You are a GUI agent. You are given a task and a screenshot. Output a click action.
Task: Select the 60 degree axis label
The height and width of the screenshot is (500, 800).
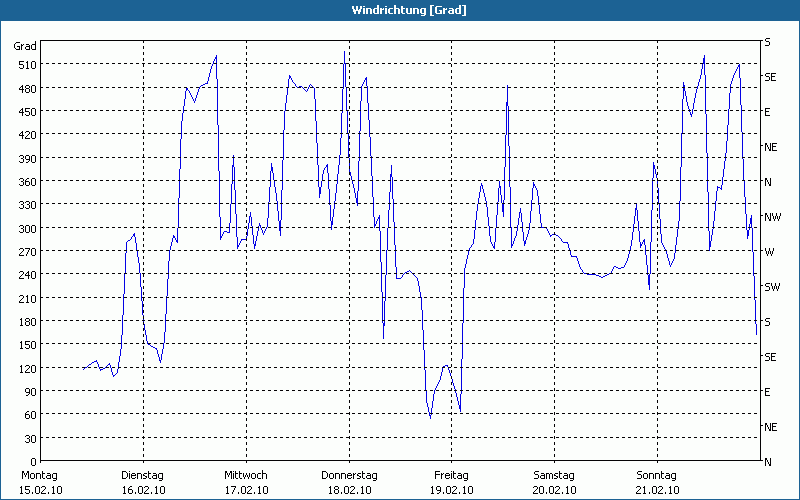click(x=31, y=415)
